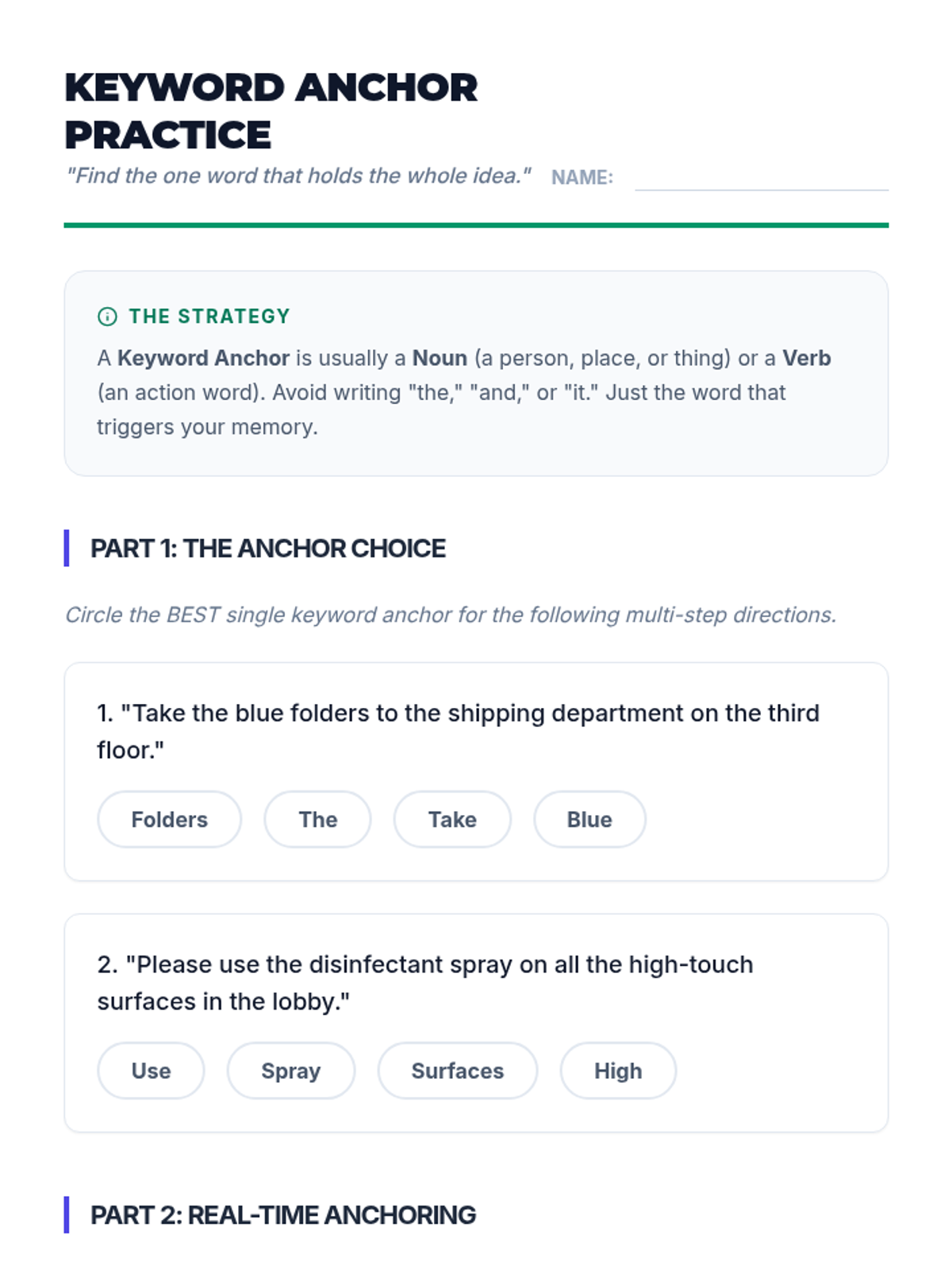Click the italic tagline under the title
Image resolution: width=952 pixels, height=1270 pixels.
pyautogui.click(x=298, y=175)
